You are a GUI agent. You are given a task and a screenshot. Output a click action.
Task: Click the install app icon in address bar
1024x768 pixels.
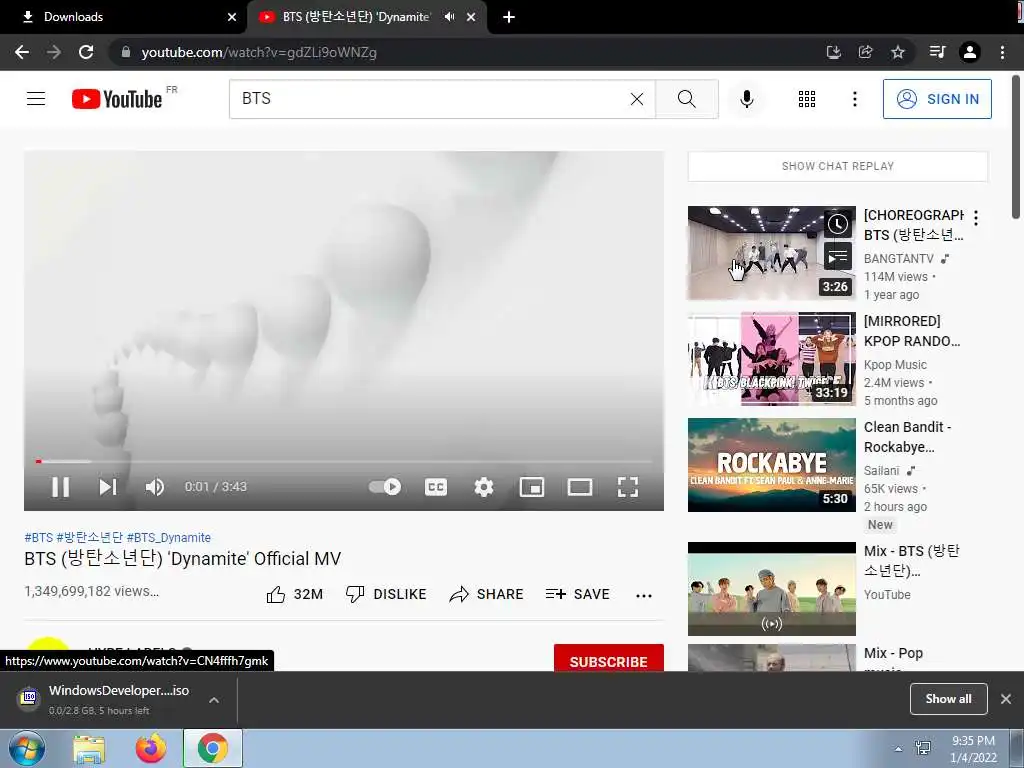833,52
